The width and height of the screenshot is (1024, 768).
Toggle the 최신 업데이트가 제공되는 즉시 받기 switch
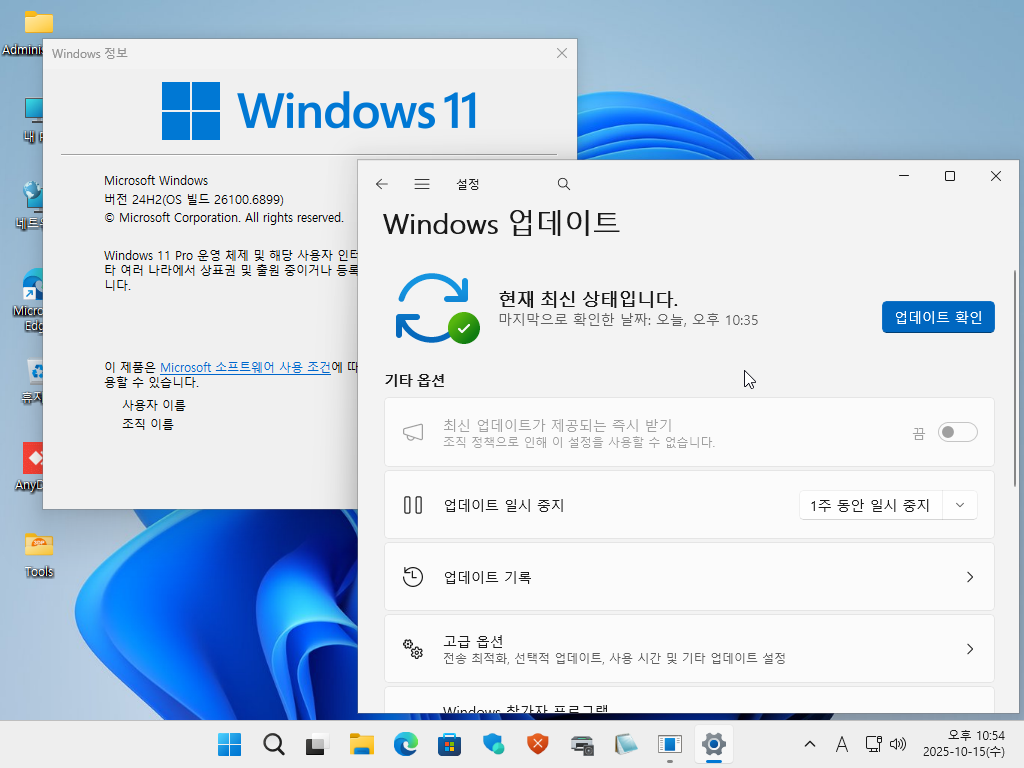coord(957,432)
